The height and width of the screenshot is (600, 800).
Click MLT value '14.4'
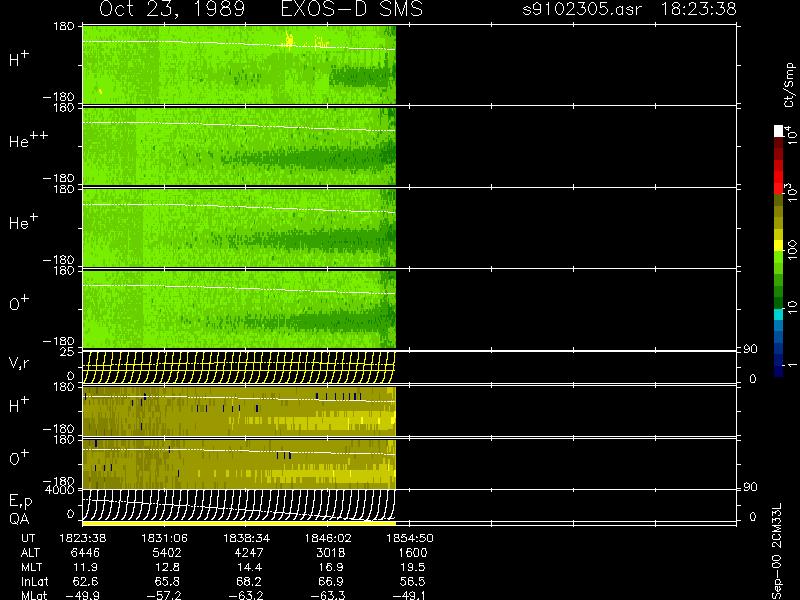pos(252,567)
